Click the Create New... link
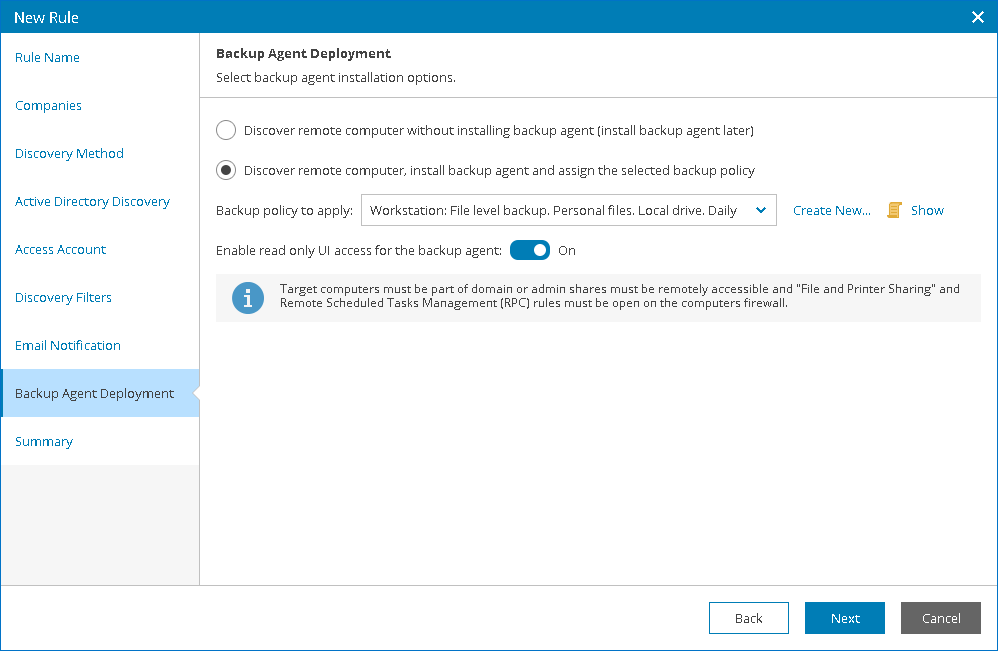 coord(832,210)
